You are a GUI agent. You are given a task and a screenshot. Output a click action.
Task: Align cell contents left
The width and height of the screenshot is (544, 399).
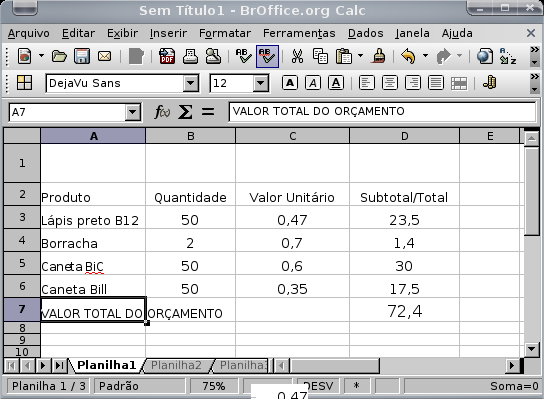[x=367, y=83]
